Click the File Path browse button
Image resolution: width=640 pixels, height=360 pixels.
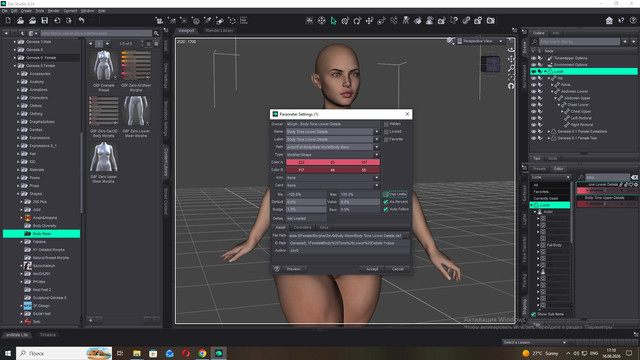pos(406,236)
